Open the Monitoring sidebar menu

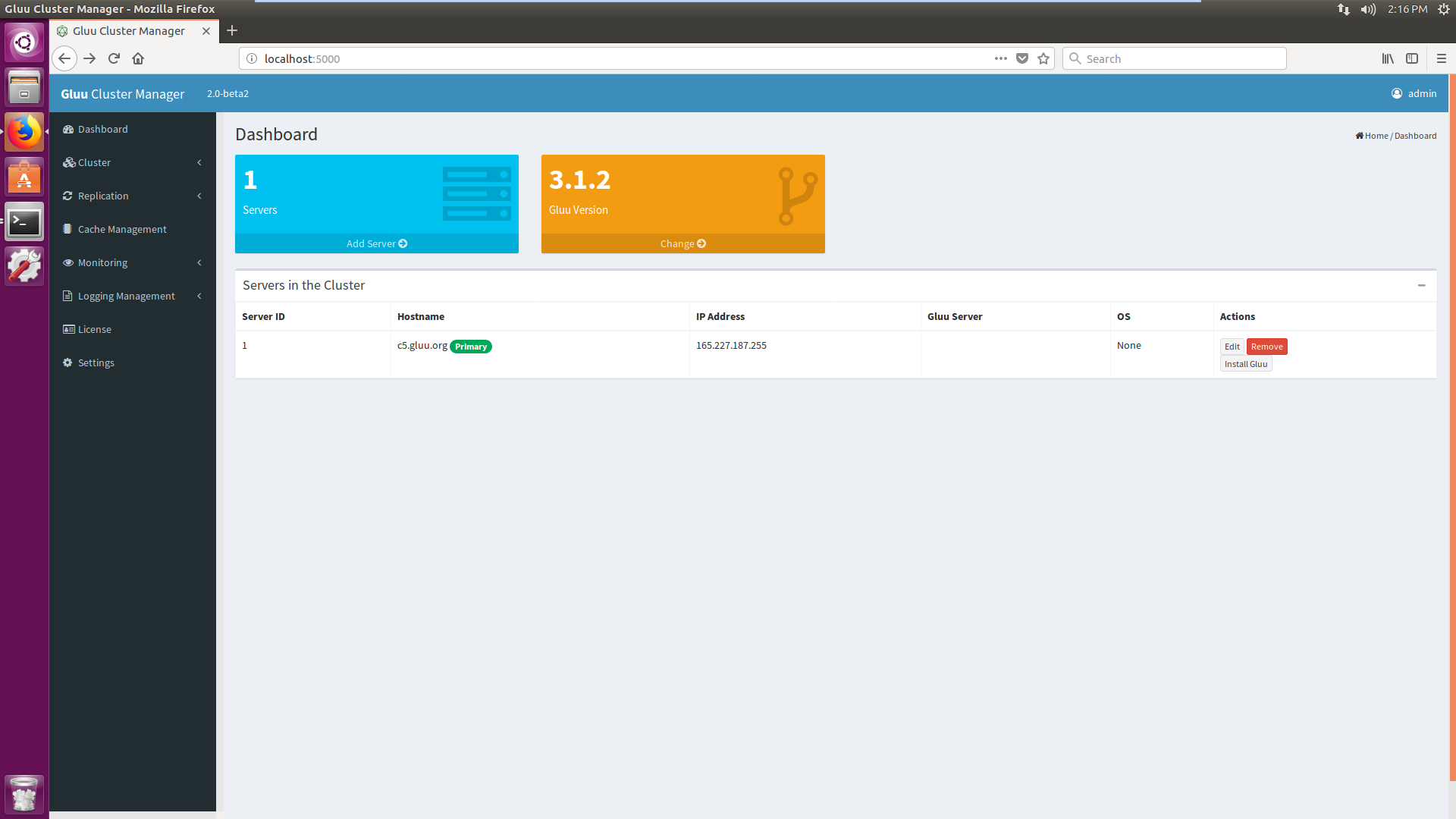(133, 262)
